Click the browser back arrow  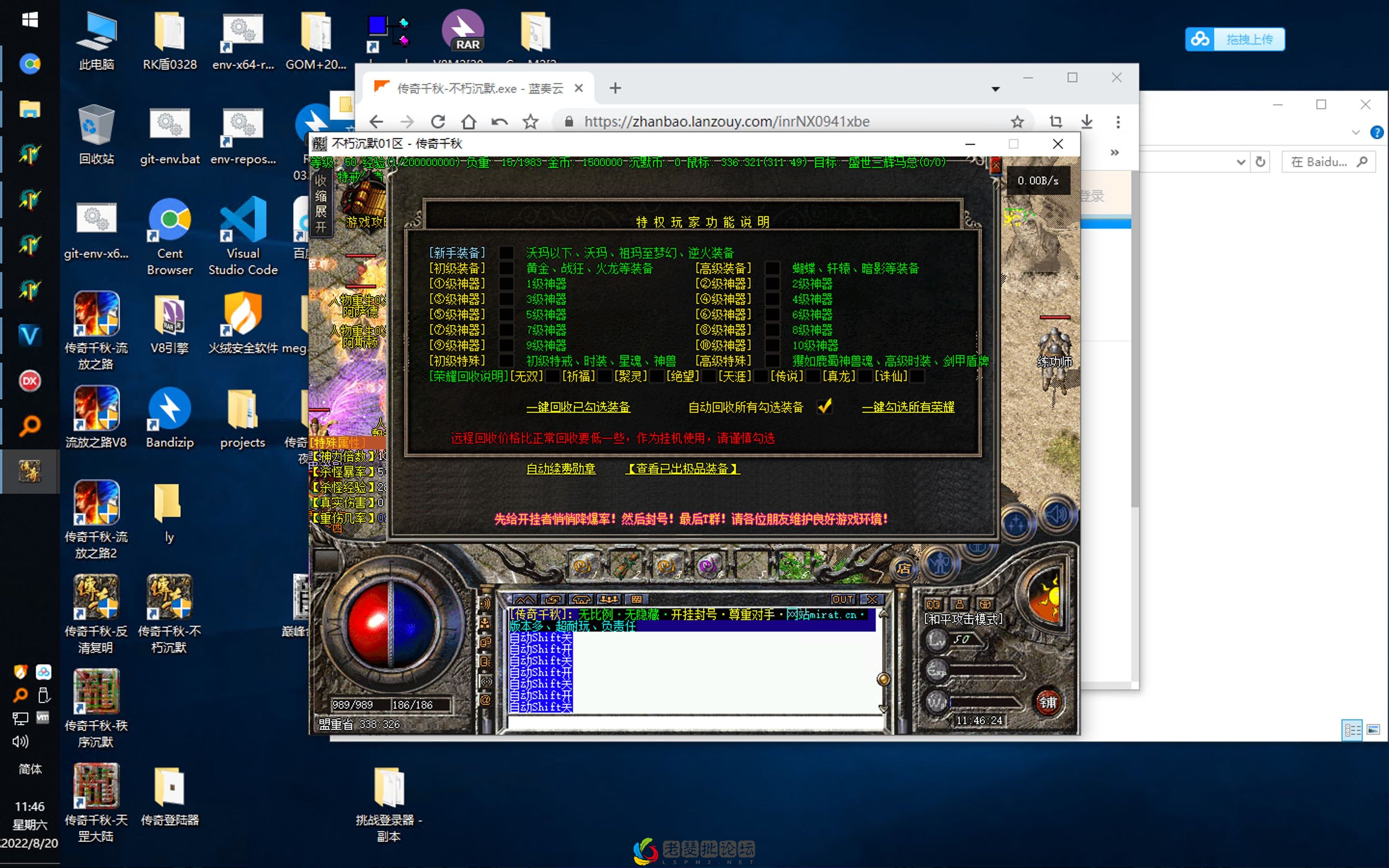click(376, 121)
